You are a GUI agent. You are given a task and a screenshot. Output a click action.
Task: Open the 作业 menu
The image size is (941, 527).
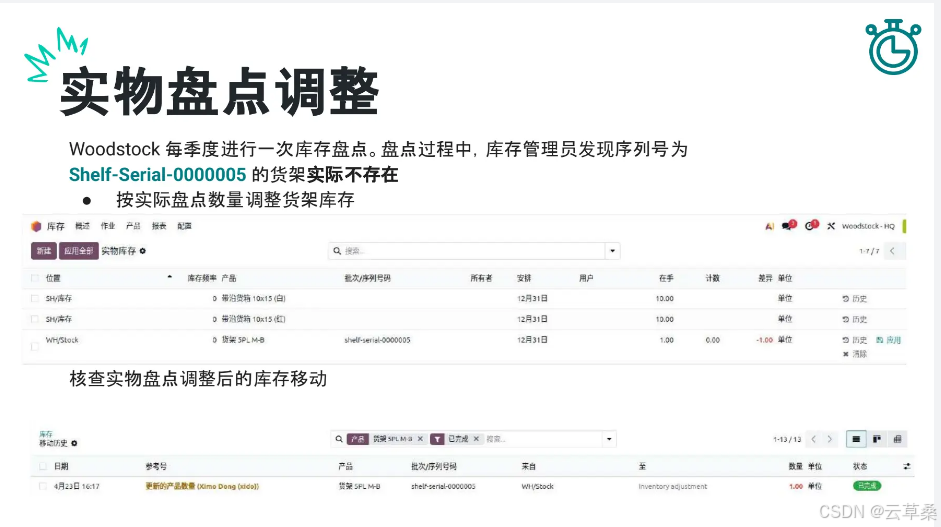coord(108,226)
